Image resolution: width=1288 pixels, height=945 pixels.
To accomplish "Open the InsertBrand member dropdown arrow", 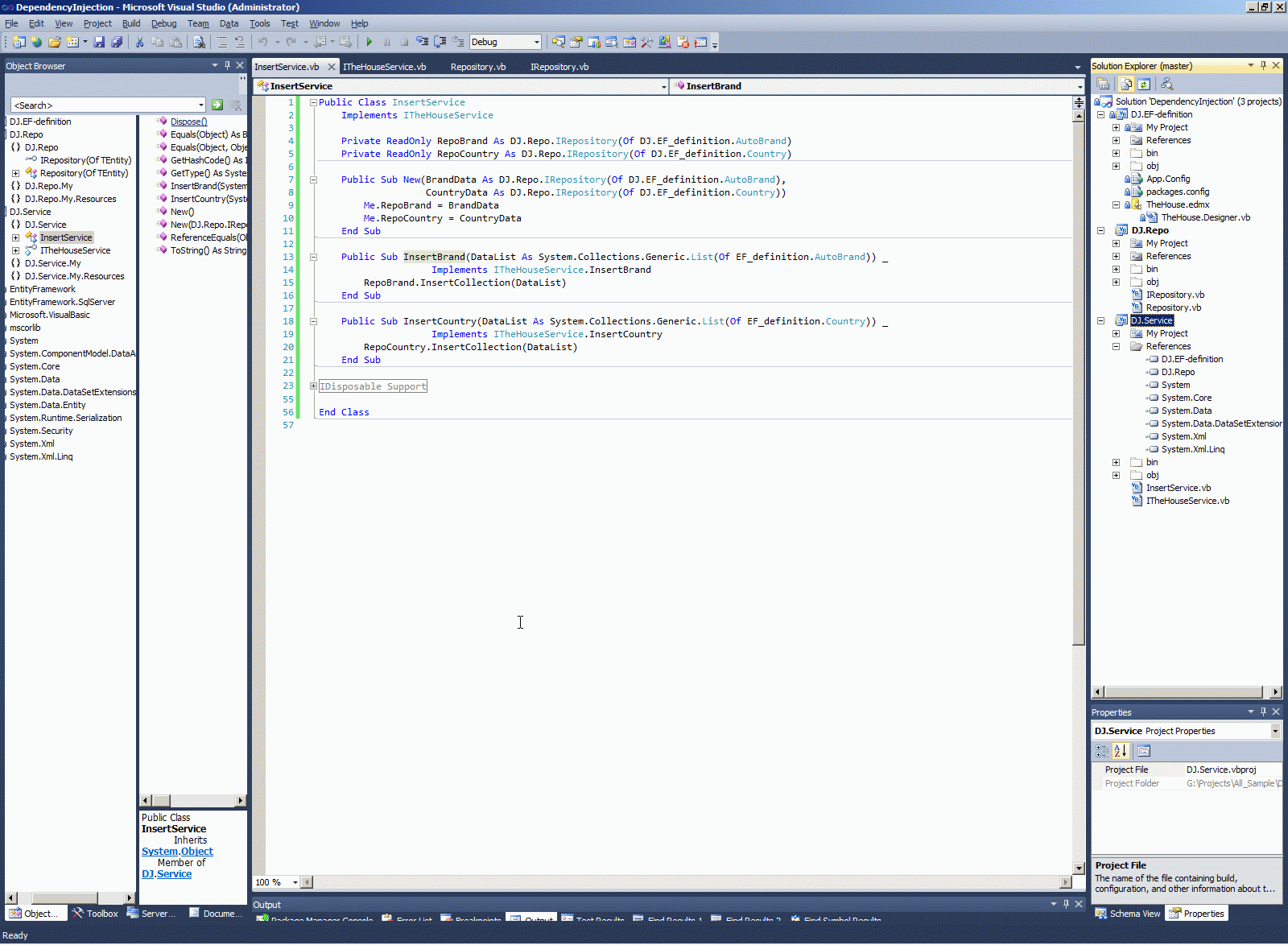I will pyautogui.click(x=1080, y=86).
